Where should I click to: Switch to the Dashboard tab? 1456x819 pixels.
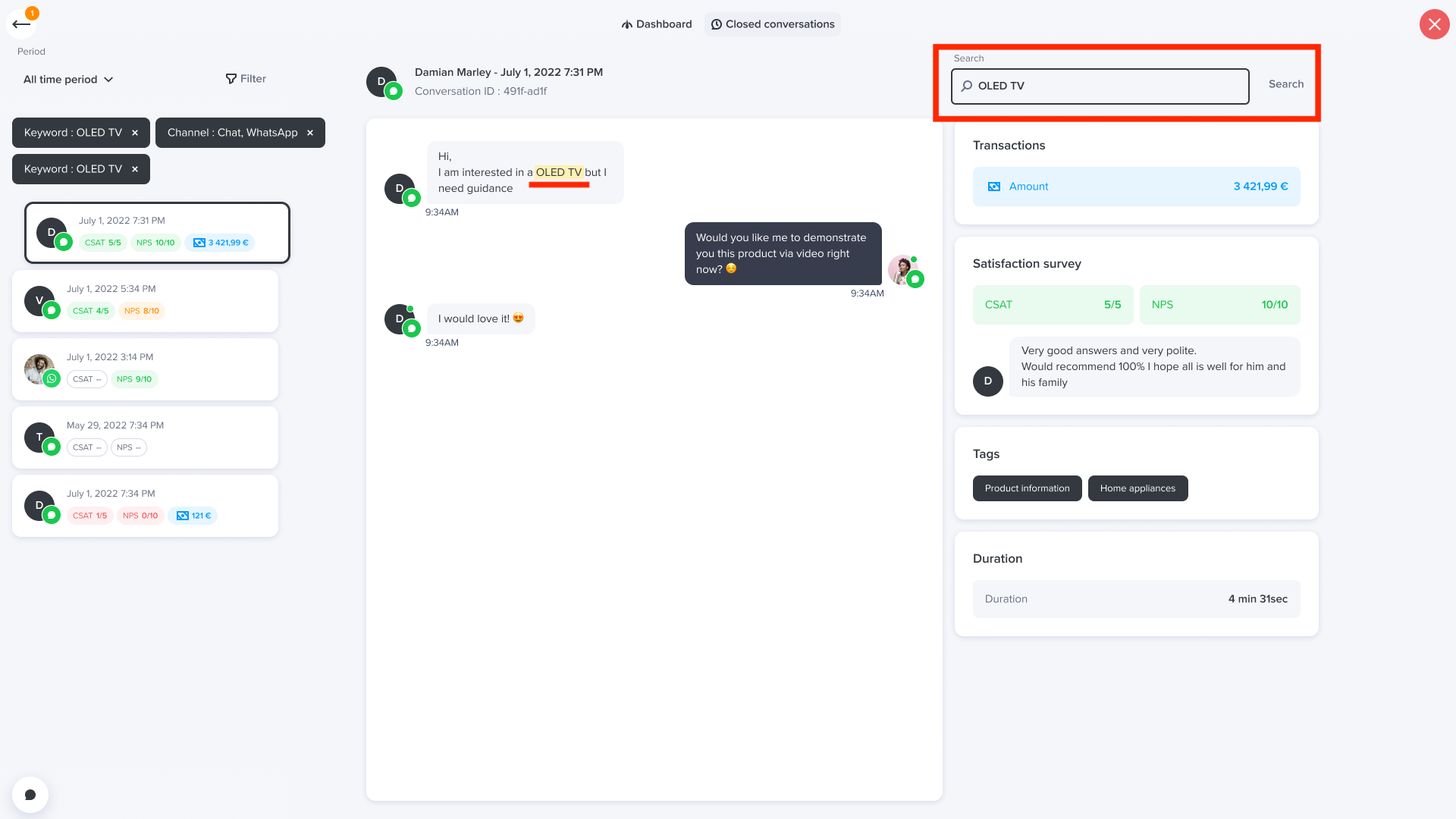(657, 24)
